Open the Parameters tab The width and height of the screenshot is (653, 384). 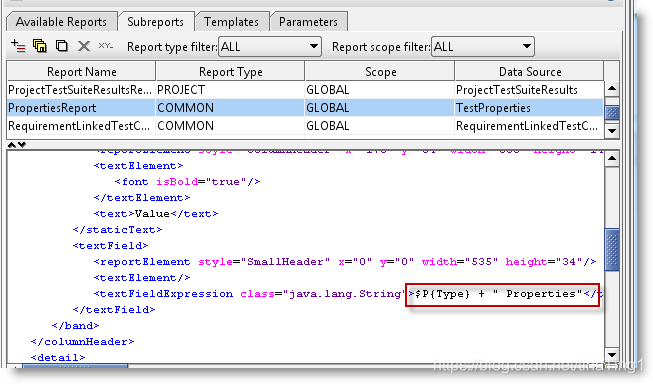pos(308,22)
